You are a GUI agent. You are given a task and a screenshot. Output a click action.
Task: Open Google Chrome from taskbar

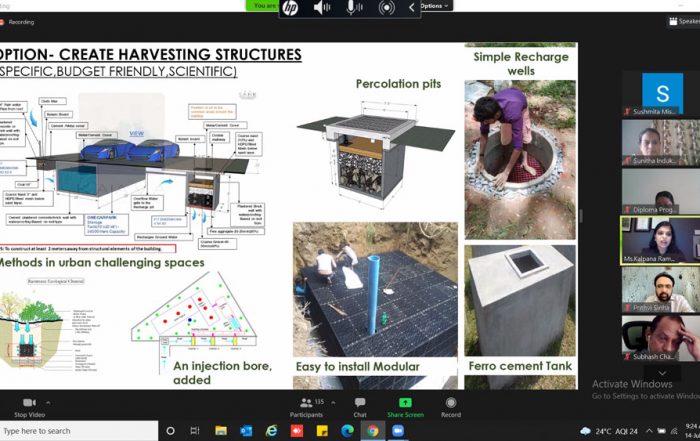pyautogui.click(x=373, y=431)
